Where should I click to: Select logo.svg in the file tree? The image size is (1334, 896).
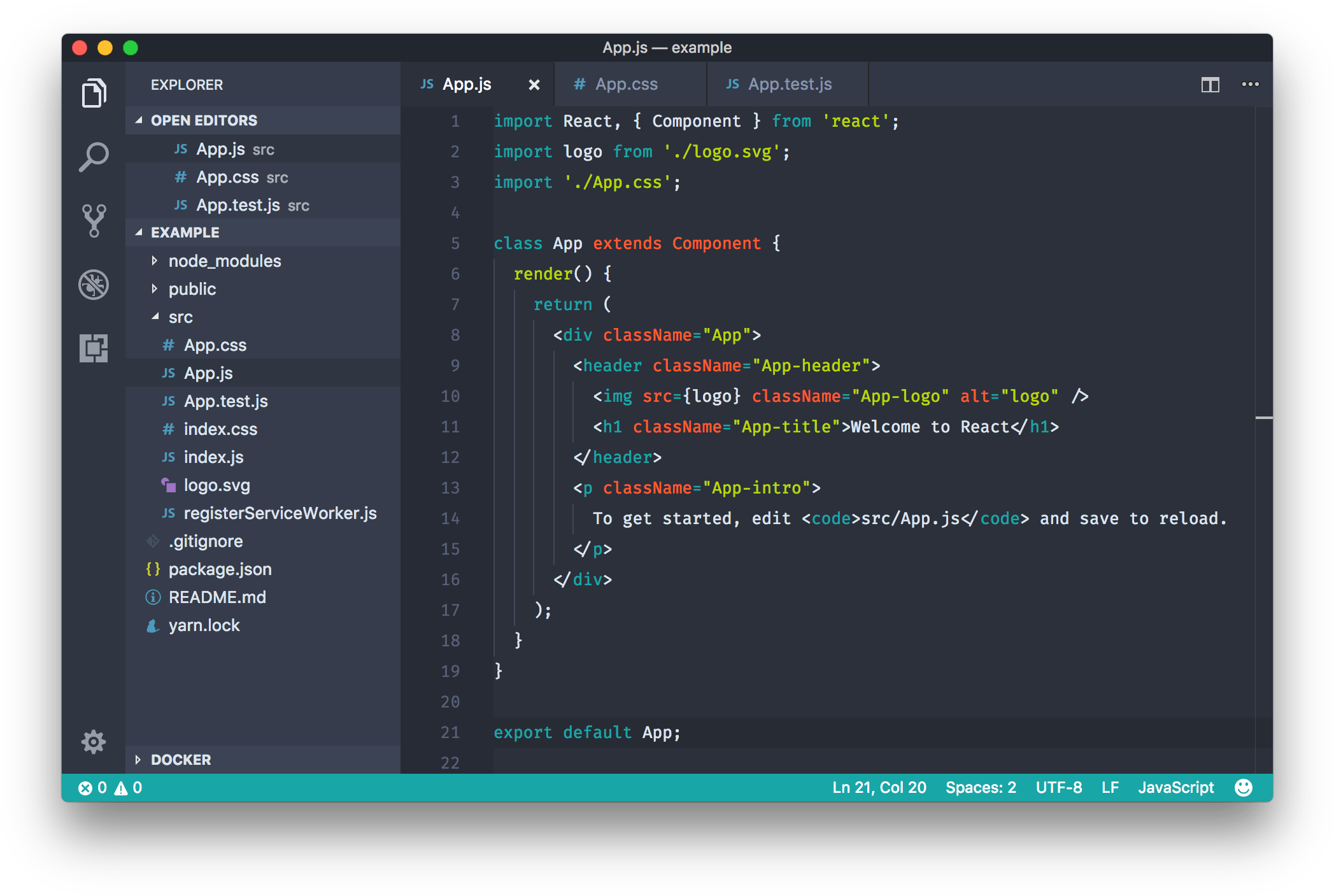click(x=216, y=485)
